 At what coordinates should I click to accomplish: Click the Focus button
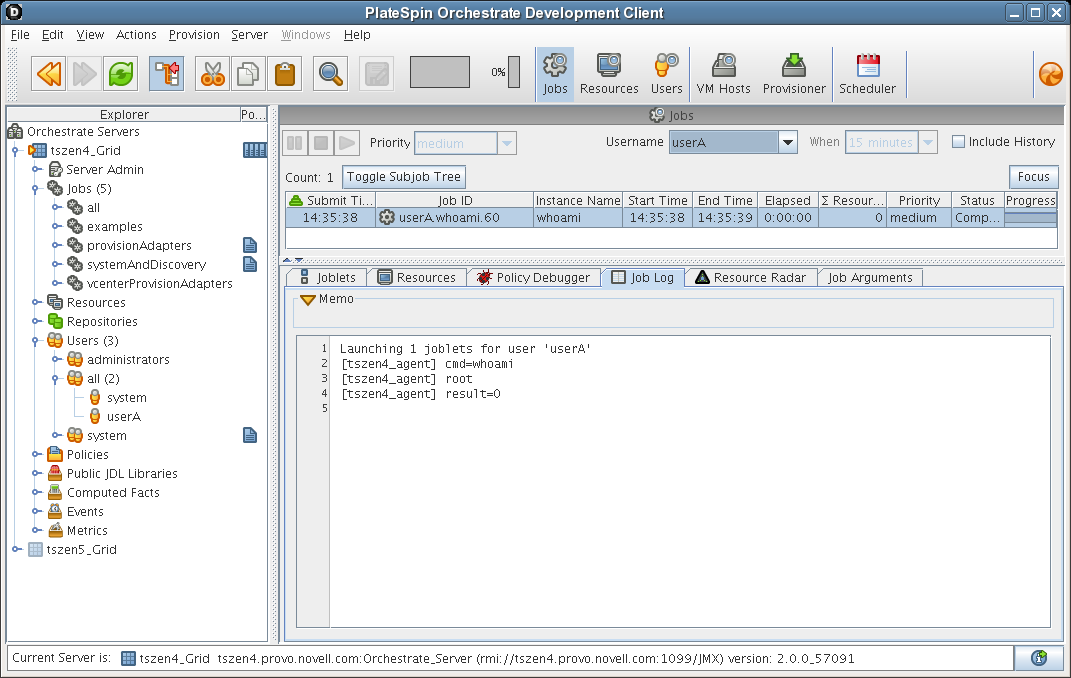click(1033, 177)
